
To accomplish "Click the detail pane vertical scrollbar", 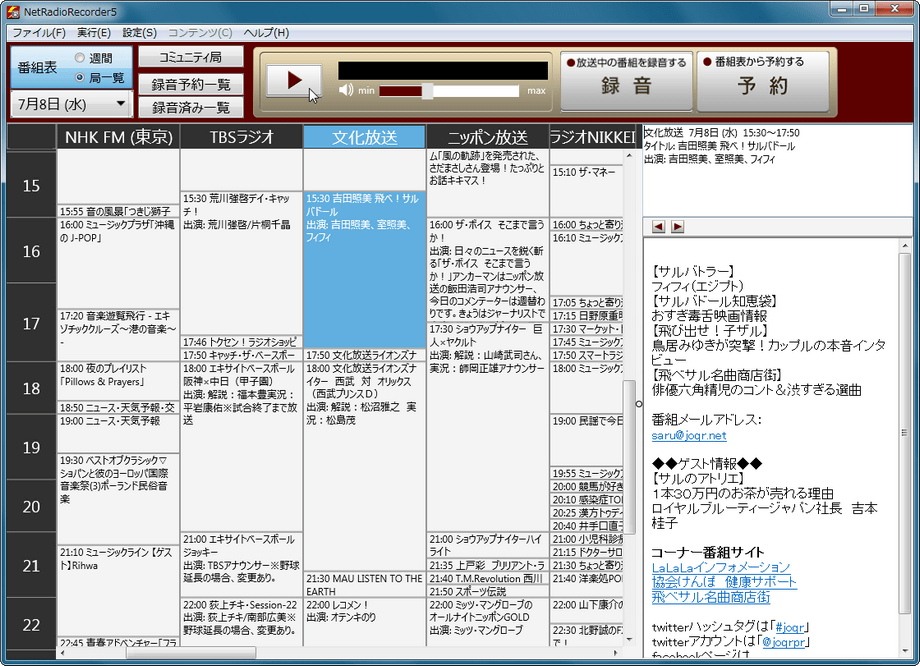I will (904, 433).
